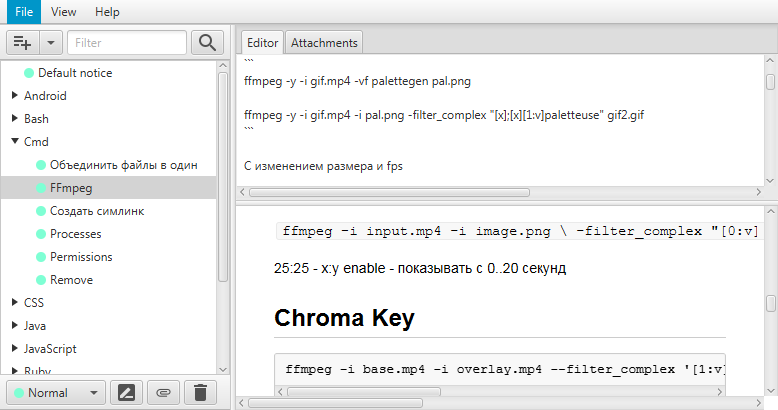Click the green status dot beside FFmpeg
Screen dimensions: 778x410
click(x=41, y=188)
